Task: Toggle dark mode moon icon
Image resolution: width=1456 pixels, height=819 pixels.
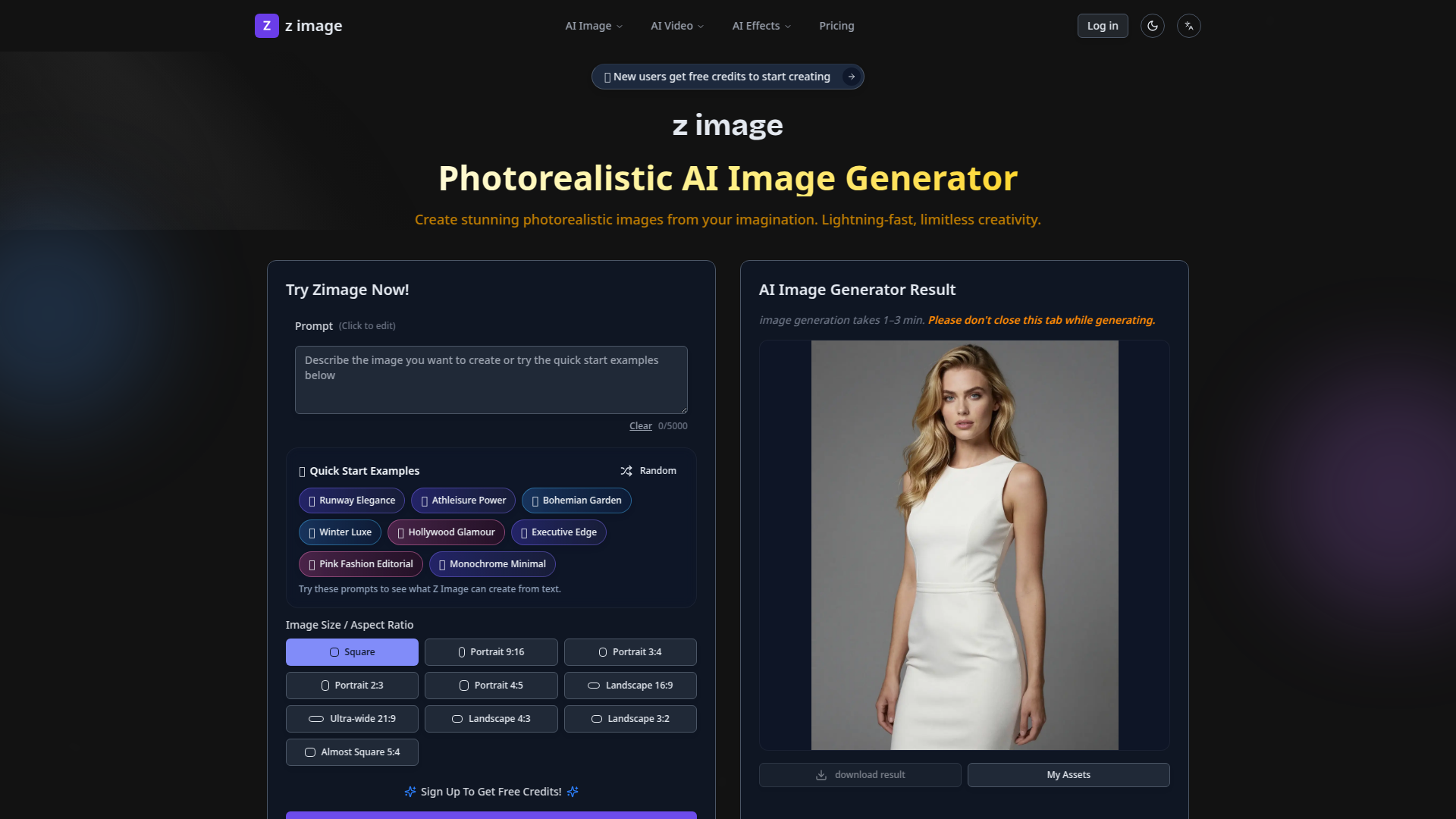Action: [x=1152, y=26]
